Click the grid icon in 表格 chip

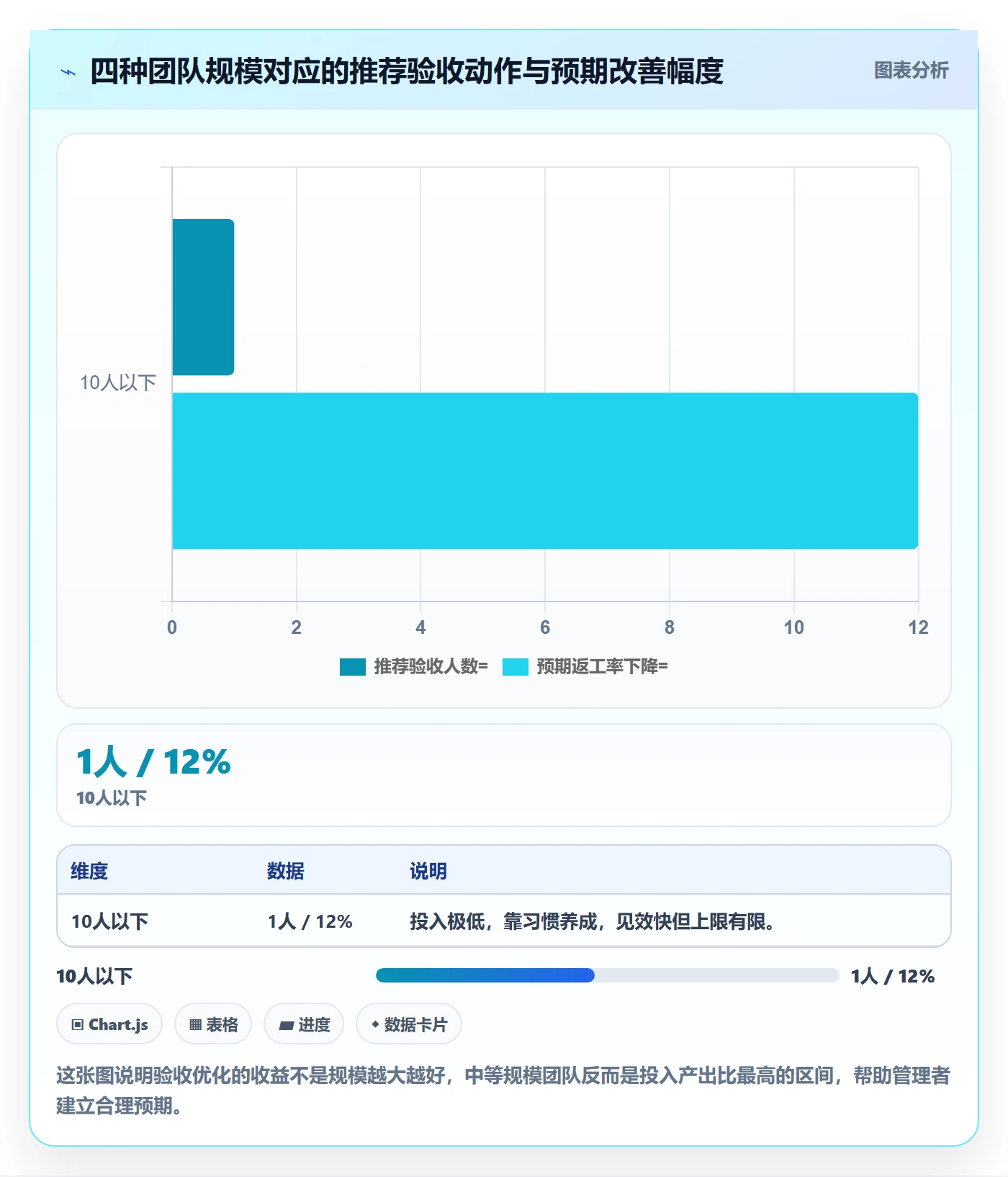pos(195,1024)
